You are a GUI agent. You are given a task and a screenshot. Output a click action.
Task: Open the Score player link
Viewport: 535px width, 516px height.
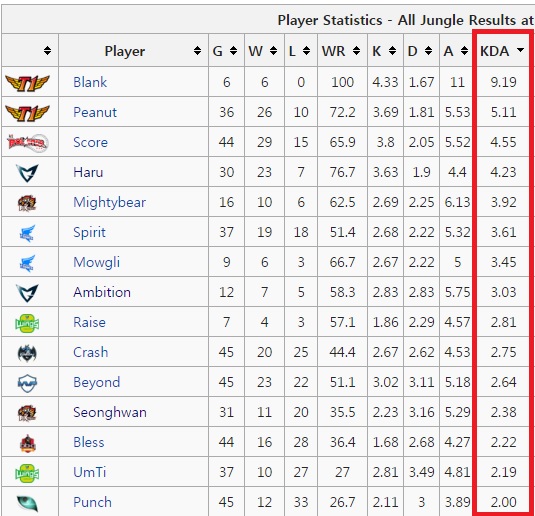point(90,142)
